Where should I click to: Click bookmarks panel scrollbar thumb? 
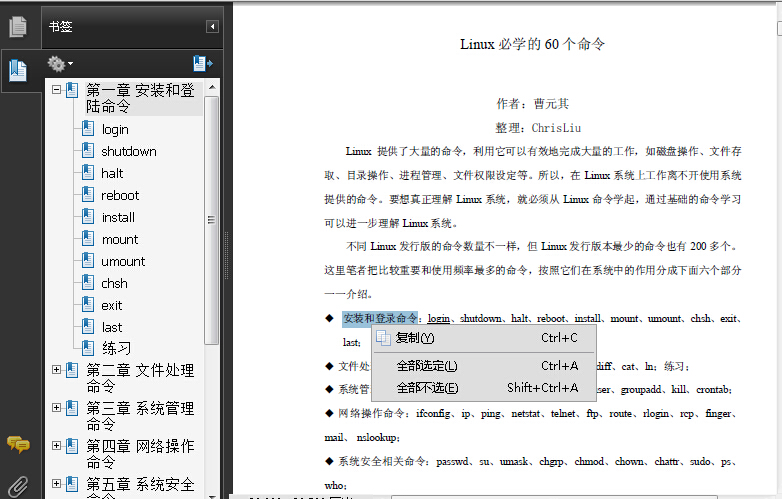211,220
